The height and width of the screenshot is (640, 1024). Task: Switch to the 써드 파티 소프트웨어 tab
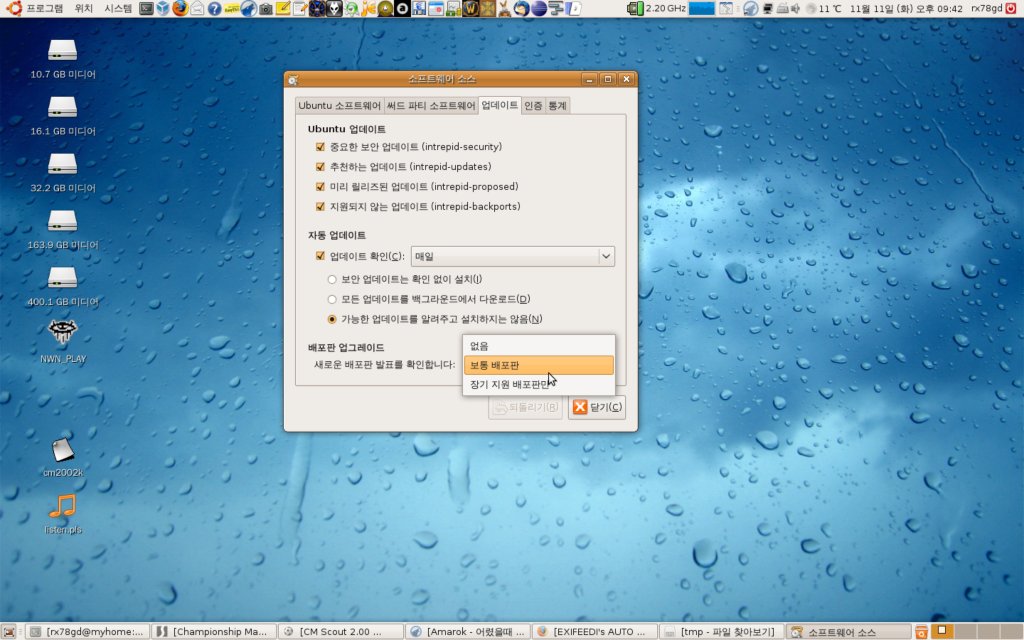tap(431, 106)
